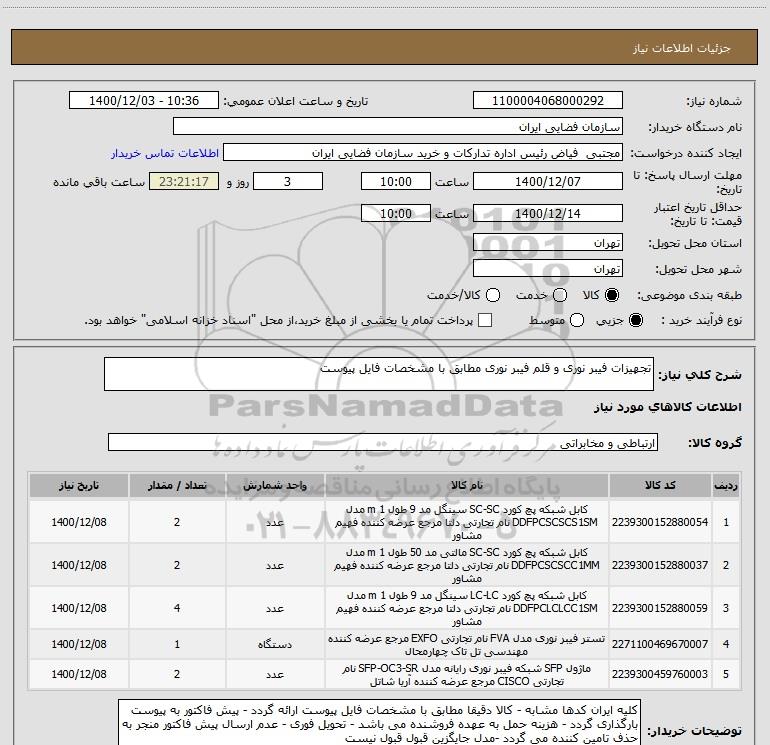Click product code 2239300152880059

(x=660, y=608)
